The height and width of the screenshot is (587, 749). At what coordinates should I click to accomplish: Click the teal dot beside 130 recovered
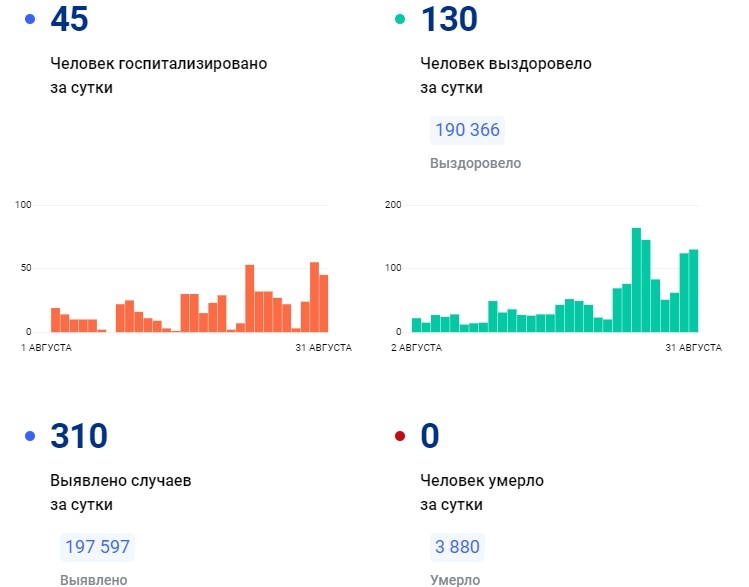400,20
